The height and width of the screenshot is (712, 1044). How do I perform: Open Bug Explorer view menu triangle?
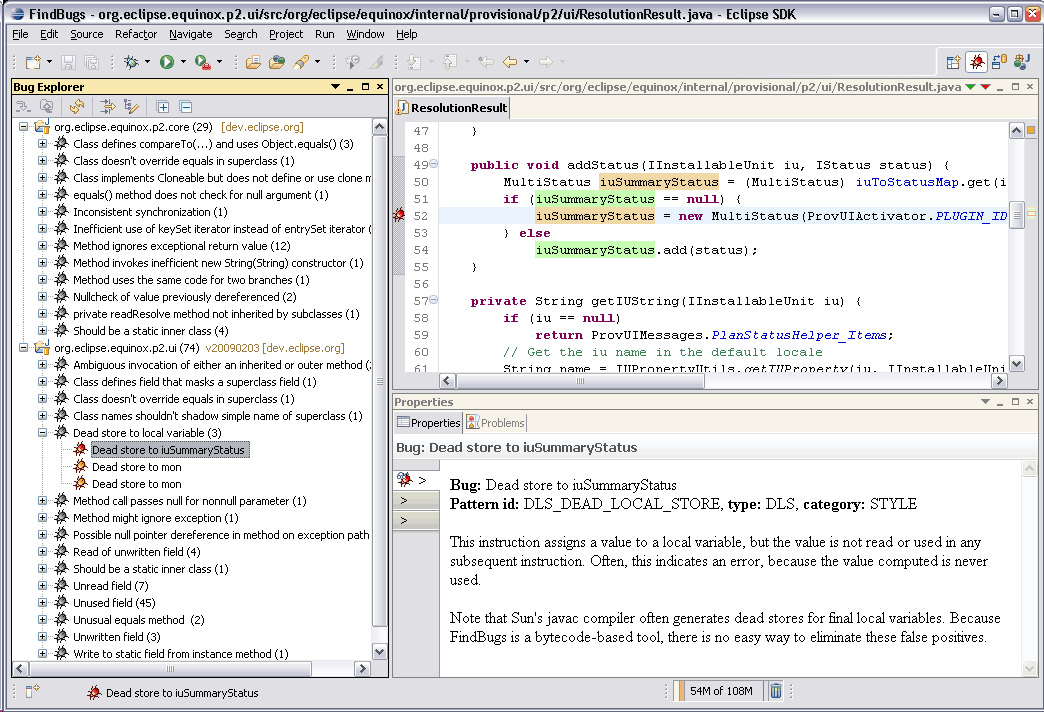[335, 87]
